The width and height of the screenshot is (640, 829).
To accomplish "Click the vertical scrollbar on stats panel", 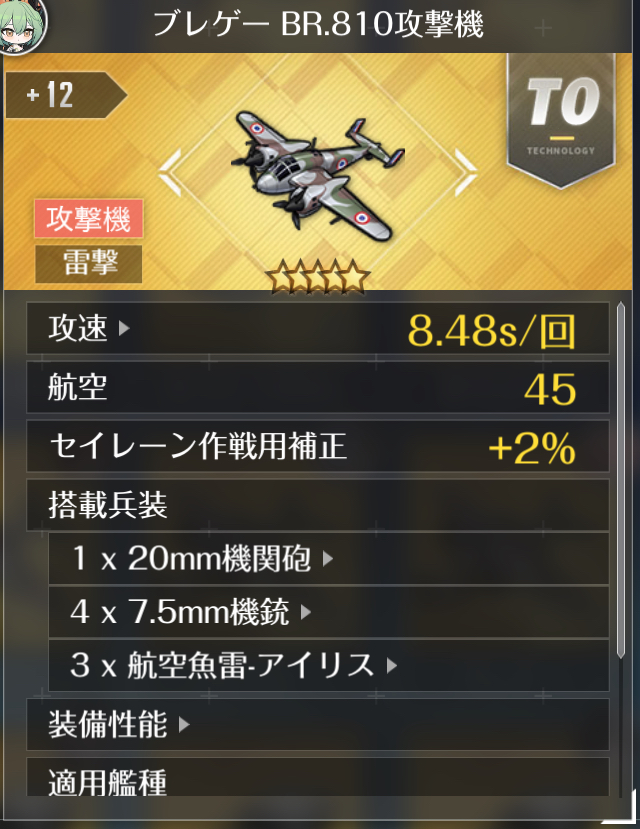I will 620,480.
